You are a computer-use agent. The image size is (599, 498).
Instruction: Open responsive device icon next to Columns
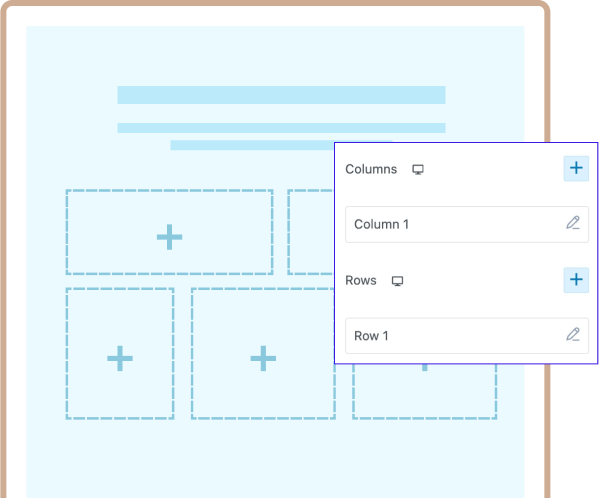coord(418,170)
